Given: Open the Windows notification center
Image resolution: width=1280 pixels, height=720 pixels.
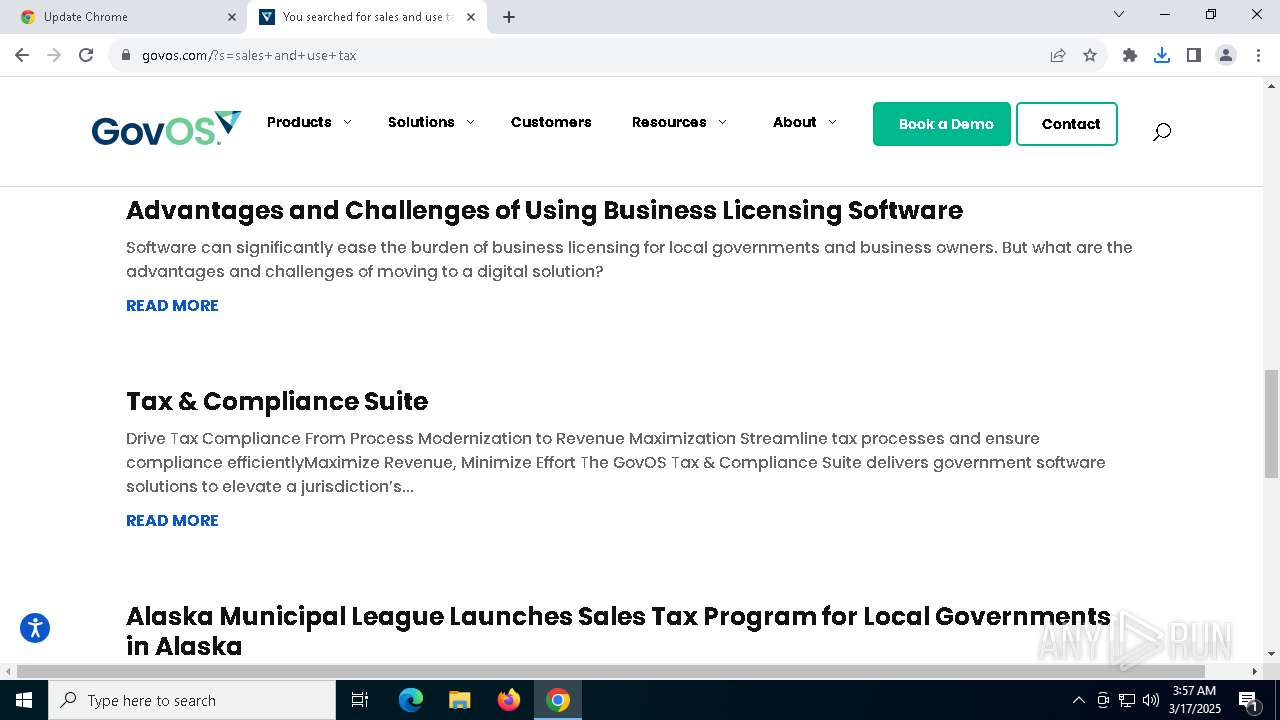Looking at the screenshot, I should point(1249,700).
